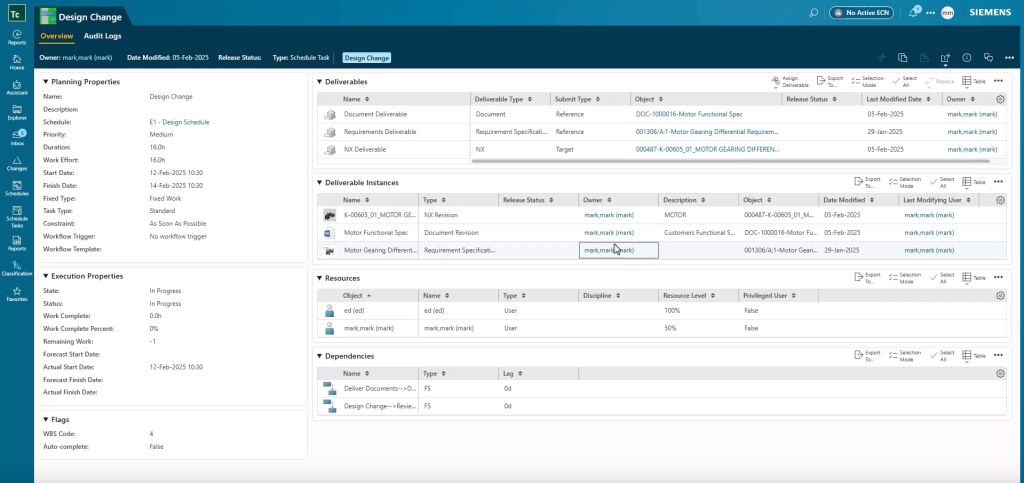Select the NX Deliverable row
This screenshot has width=1024, height=483.
tap(662, 149)
